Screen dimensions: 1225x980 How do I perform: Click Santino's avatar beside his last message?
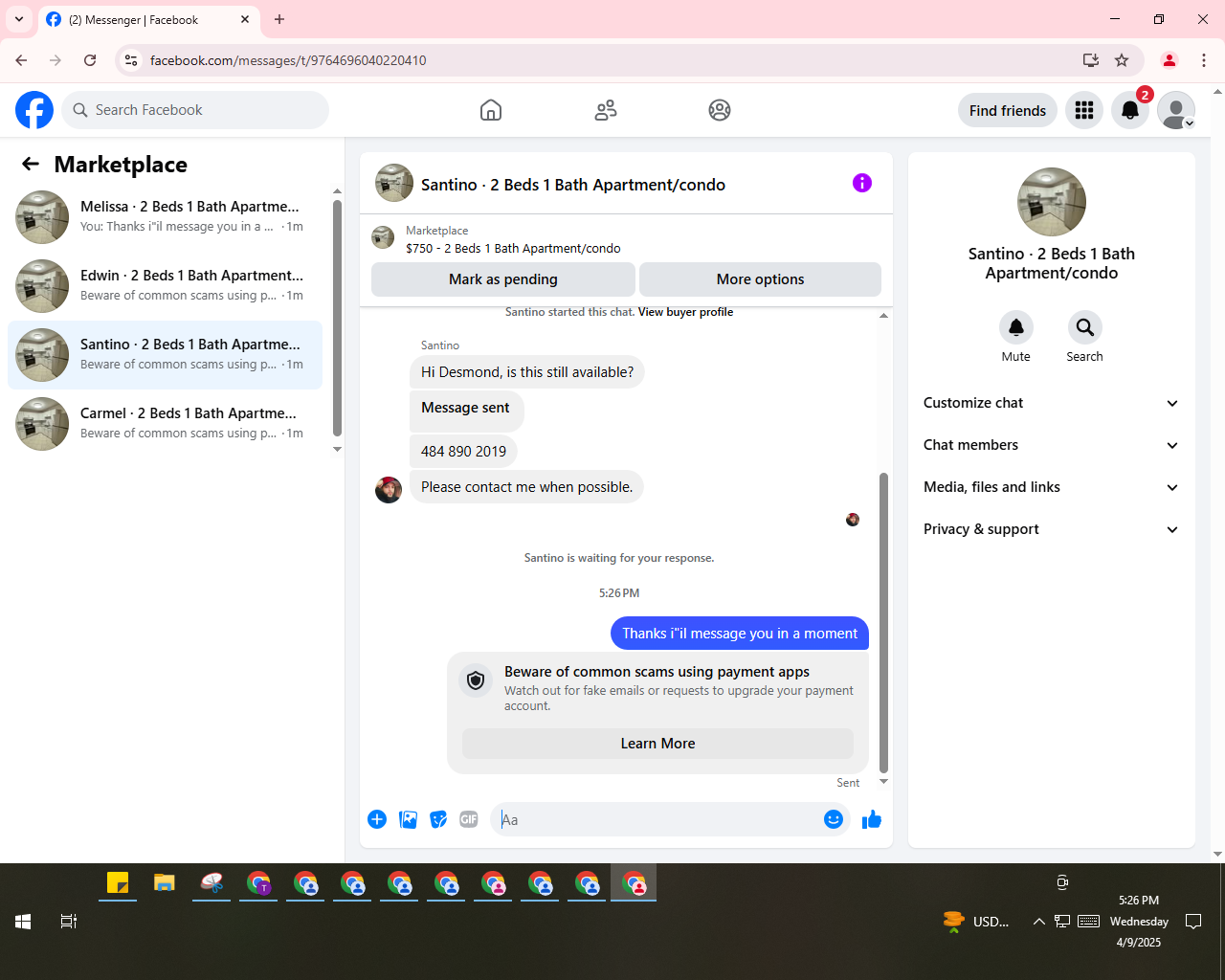coord(389,490)
